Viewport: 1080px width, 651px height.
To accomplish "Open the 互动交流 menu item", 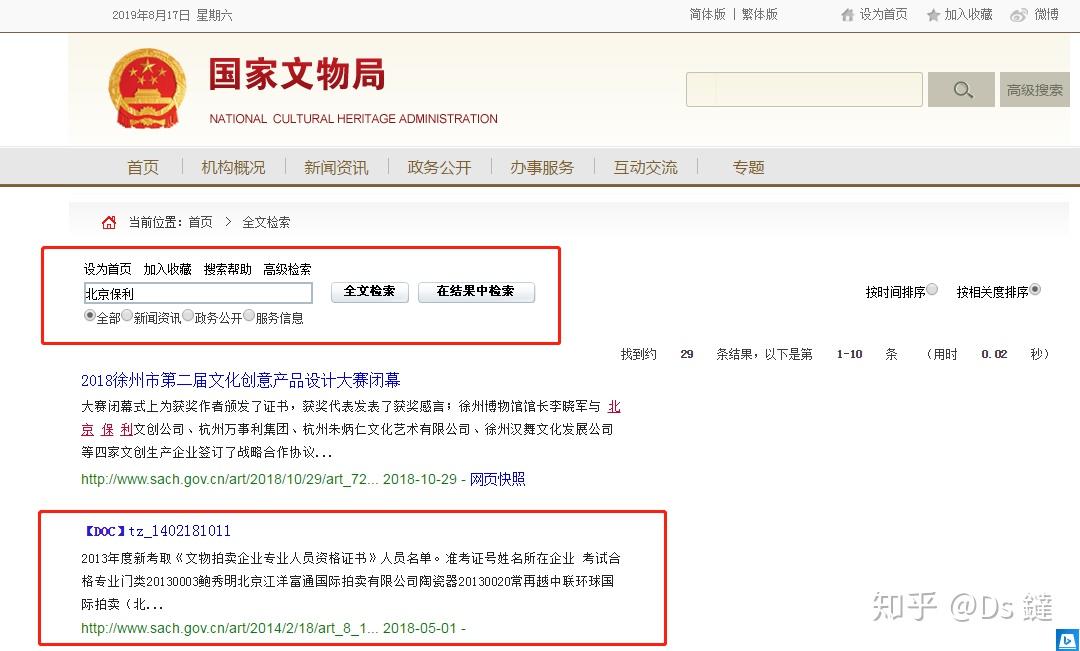I will (x=645, y=167).
